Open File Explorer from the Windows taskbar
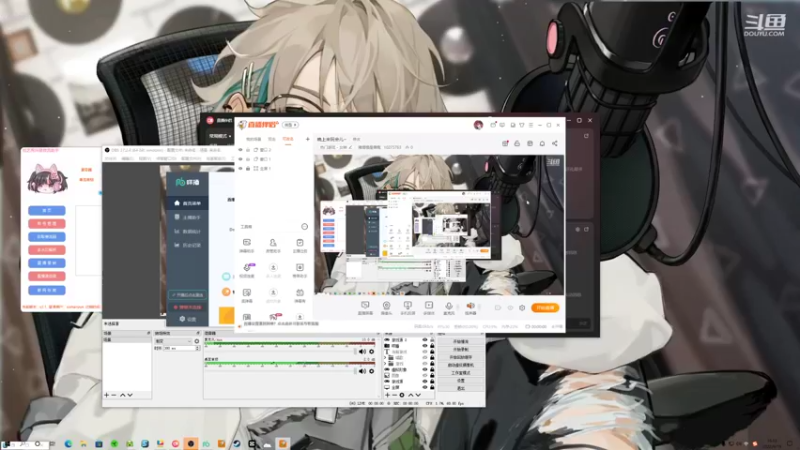The image size is (800, 450). tap(84, 444)
